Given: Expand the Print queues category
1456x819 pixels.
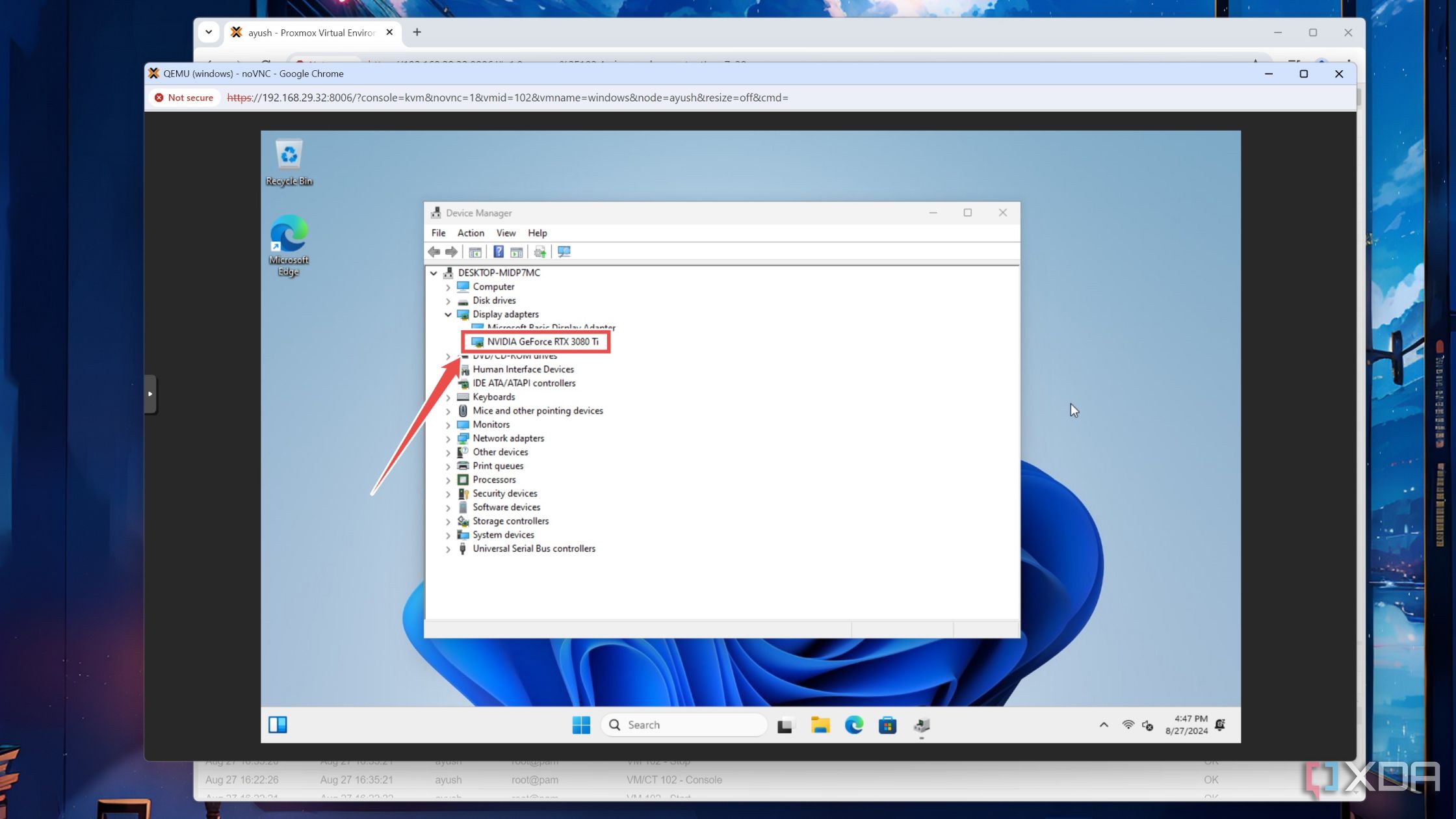Looking at the screenshot, I should [x=448, y=467].
